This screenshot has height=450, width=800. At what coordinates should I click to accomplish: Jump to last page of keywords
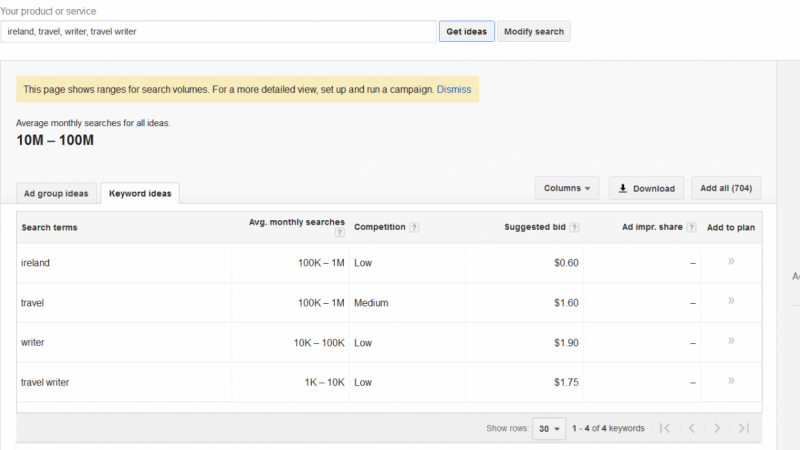tap(744, 428)
